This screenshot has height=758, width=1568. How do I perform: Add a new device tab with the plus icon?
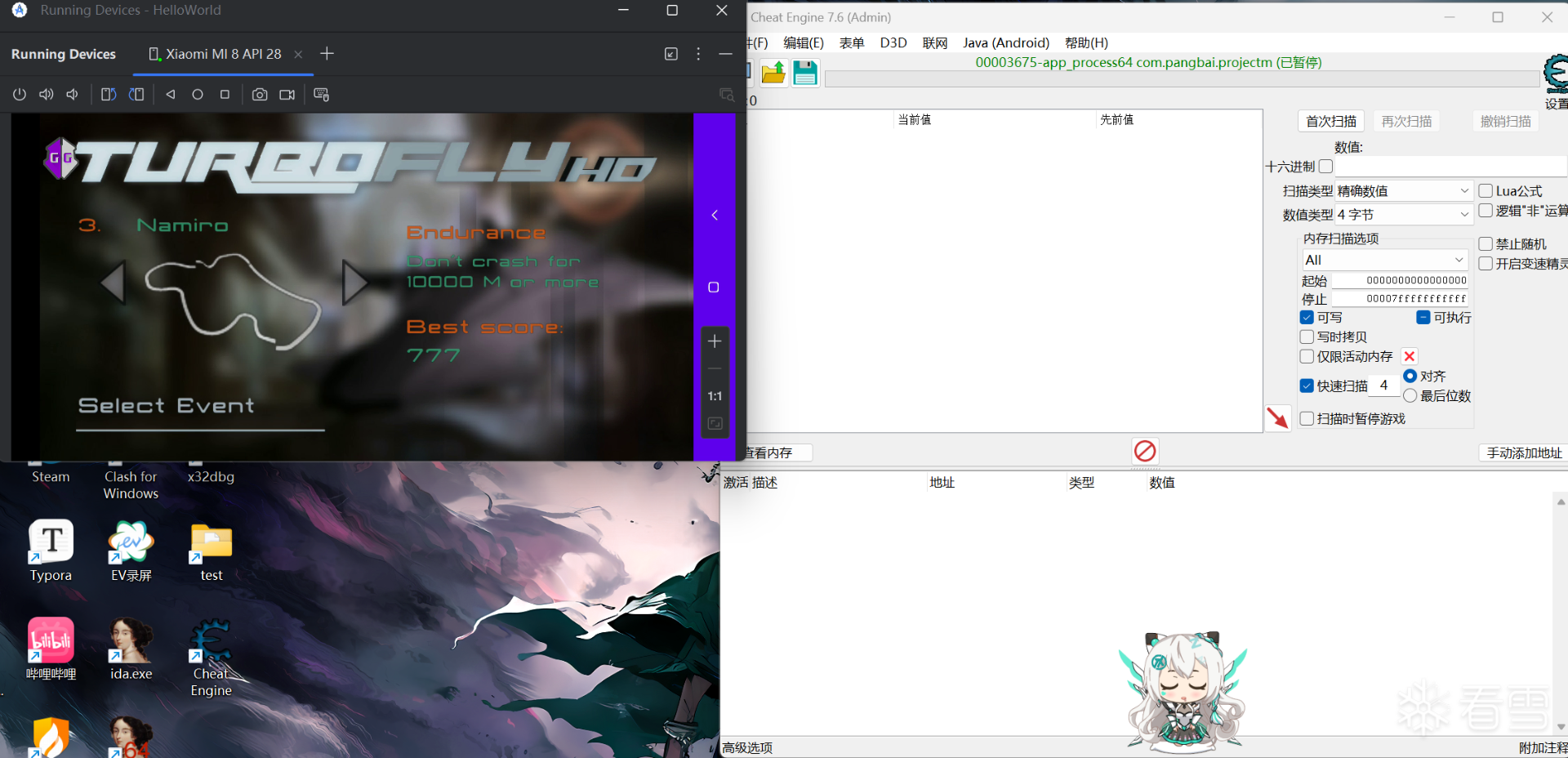(327, 54)
